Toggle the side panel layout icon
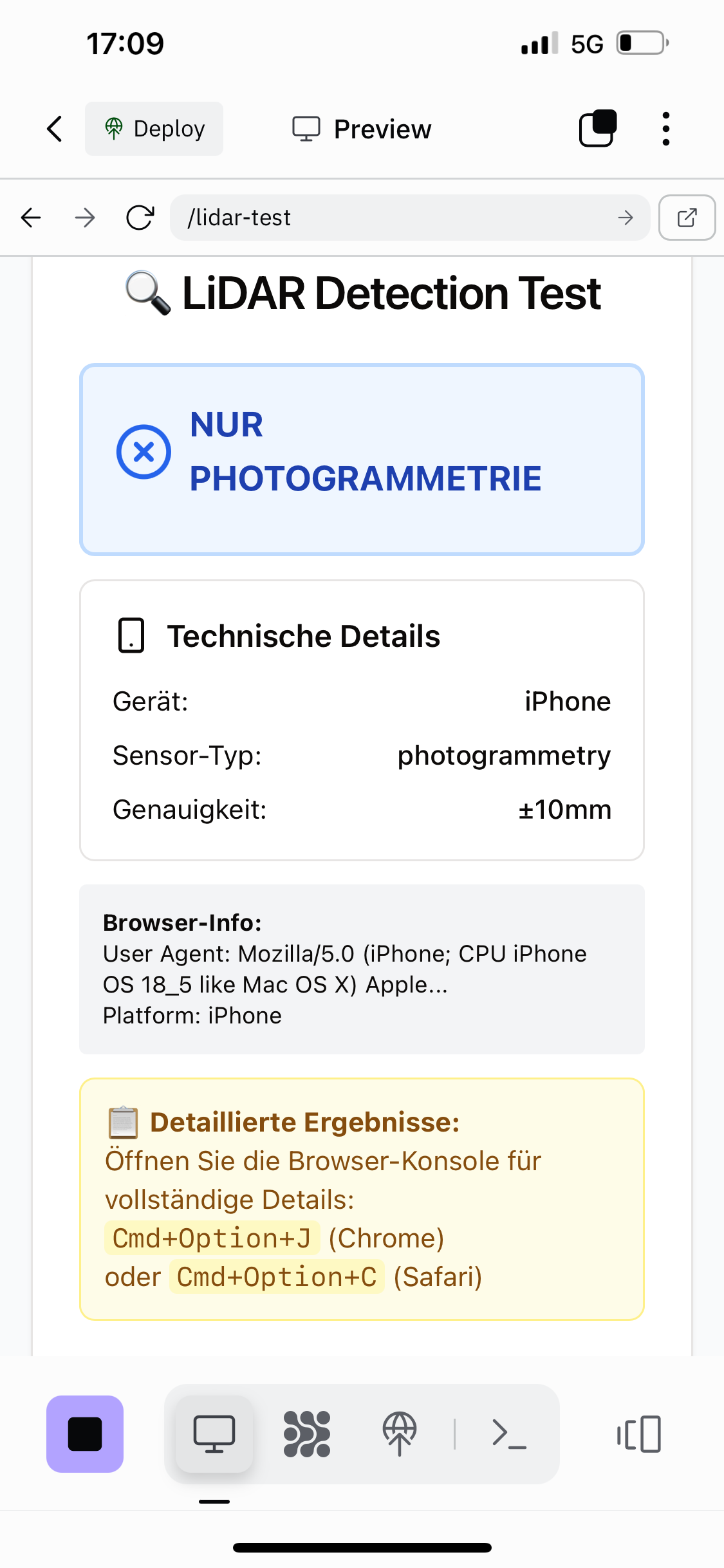 click(x=639, y=1434)
